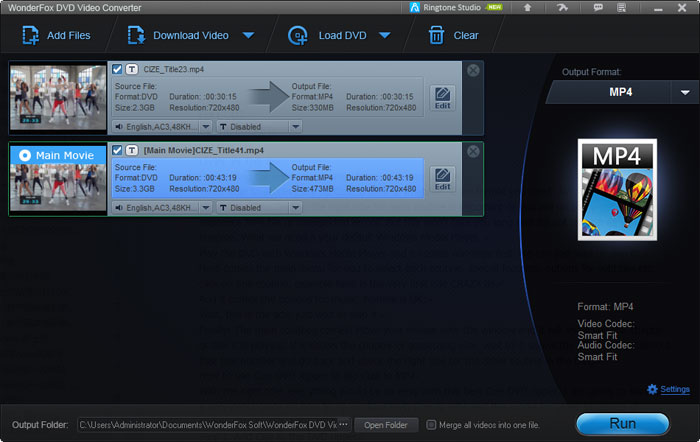Screen dimensions: 700x442
Task: Click the CIZE_Title23.mp4 file name
Action: (174, 69)
